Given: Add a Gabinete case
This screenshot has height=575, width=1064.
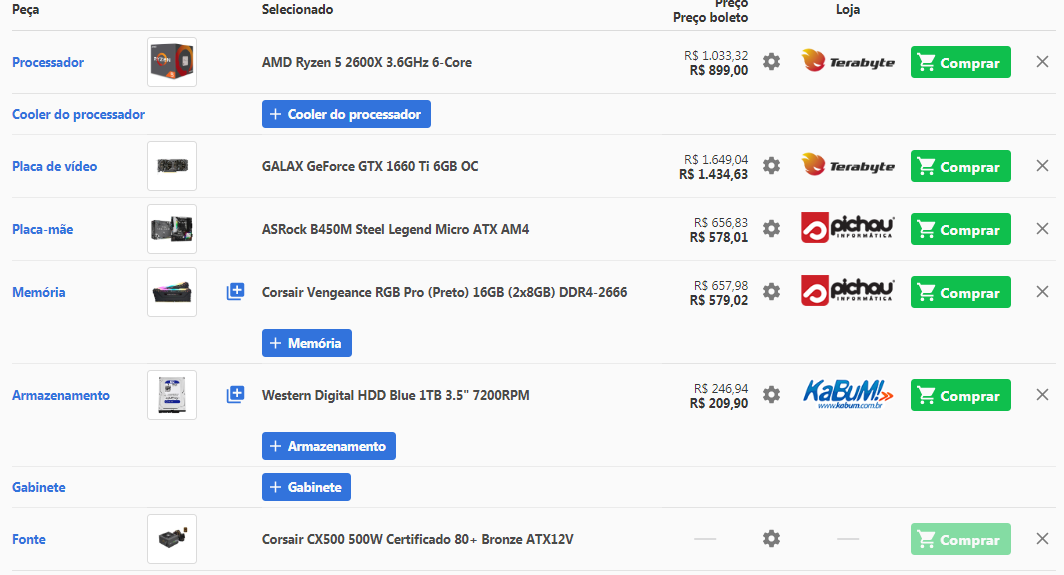Looking at the screenshot, I should [306, 487].
